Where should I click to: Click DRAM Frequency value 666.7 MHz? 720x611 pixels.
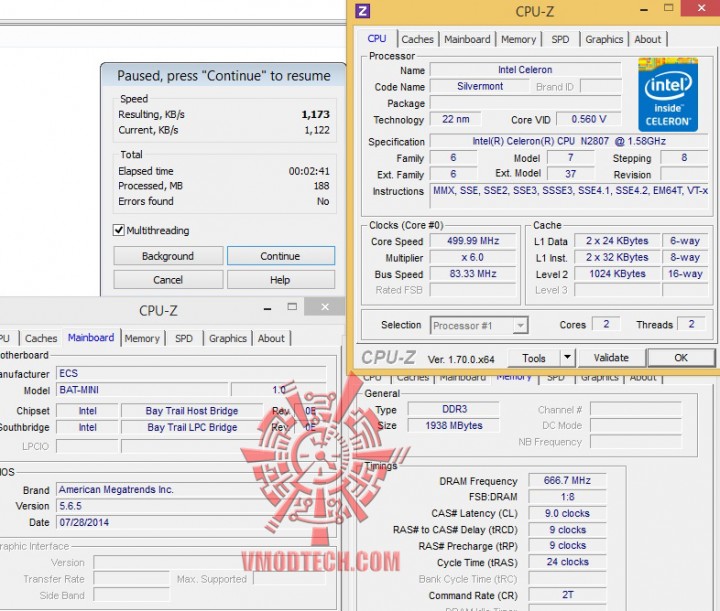tap(568, 481)
